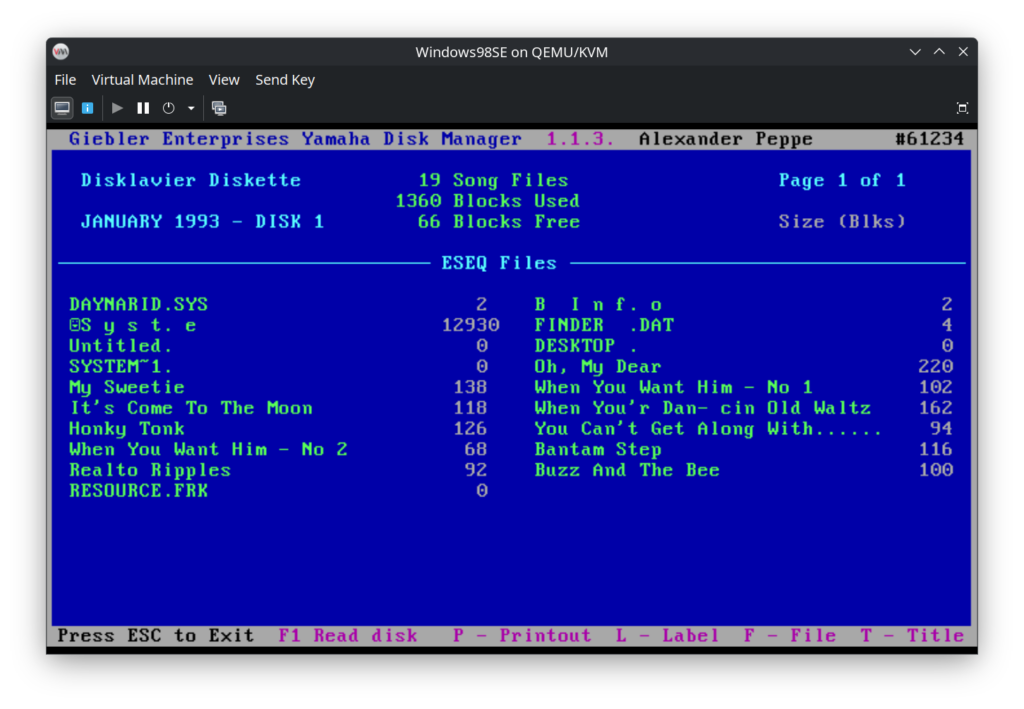Open the Send Key menu
The width and height of the screenshot is (1024, 709).
(284, 79)
